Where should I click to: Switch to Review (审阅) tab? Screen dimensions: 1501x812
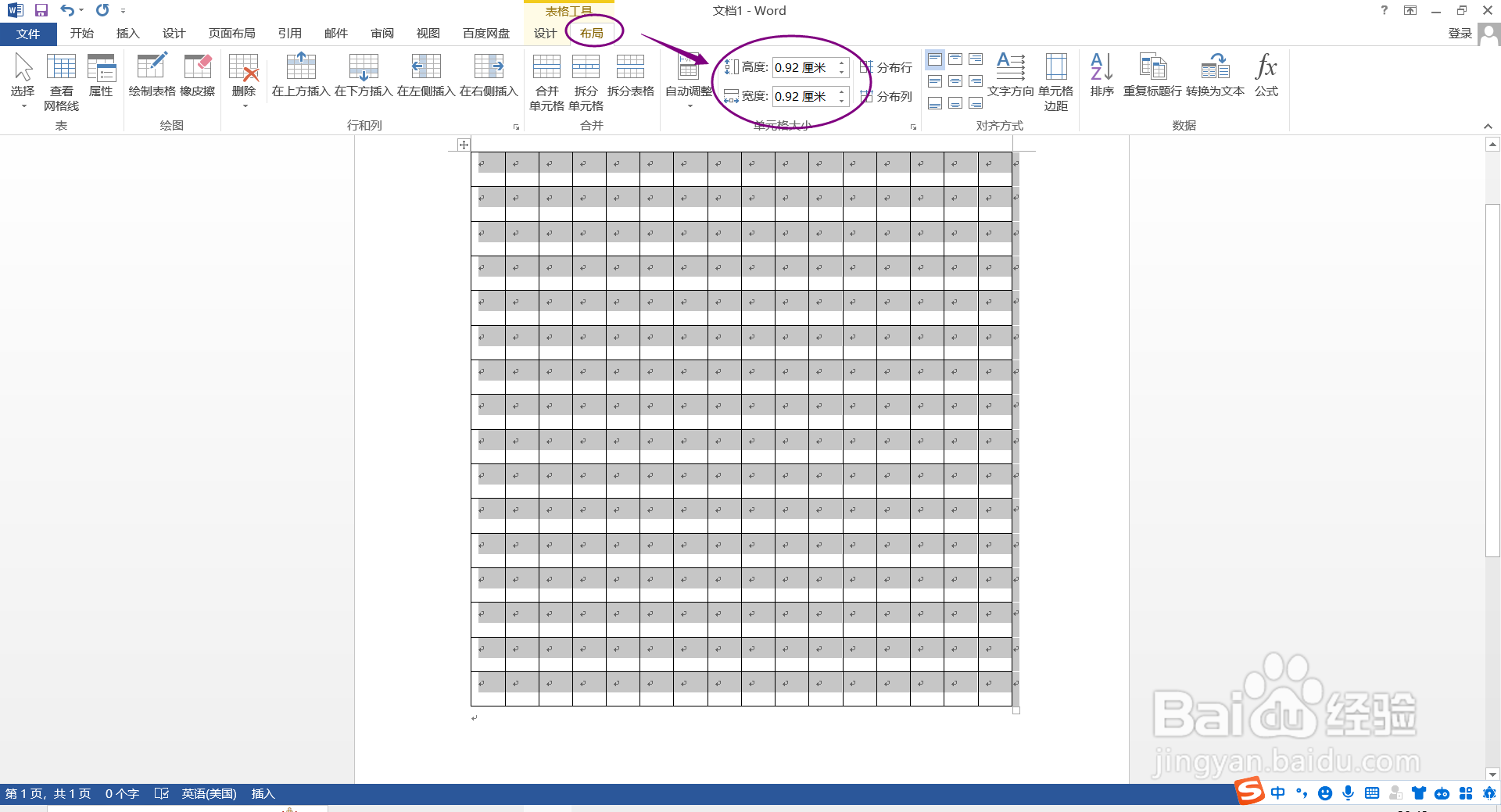pos(382,34)
